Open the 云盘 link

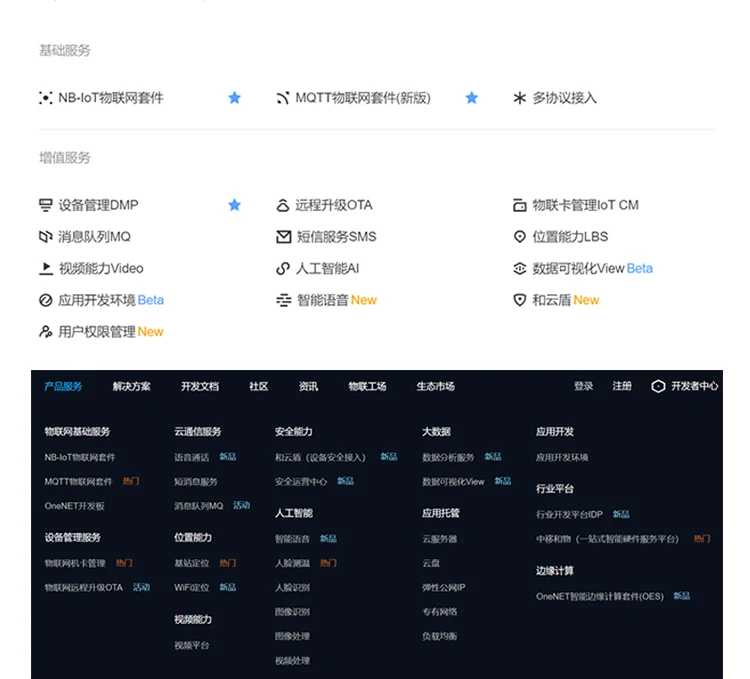pyautogui.click(x=431, y=563)
